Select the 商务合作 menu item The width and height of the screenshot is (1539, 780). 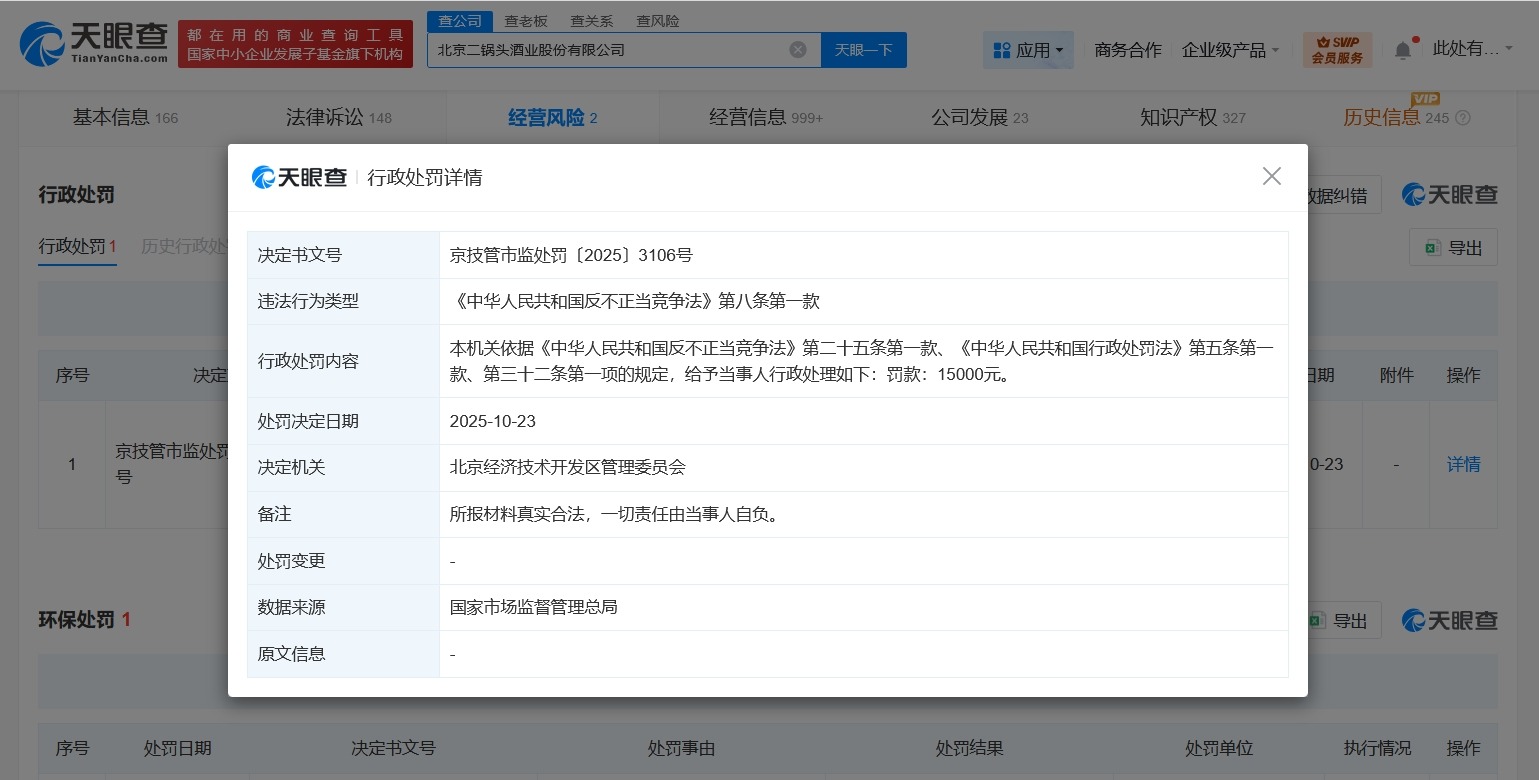pos(1127,49)
